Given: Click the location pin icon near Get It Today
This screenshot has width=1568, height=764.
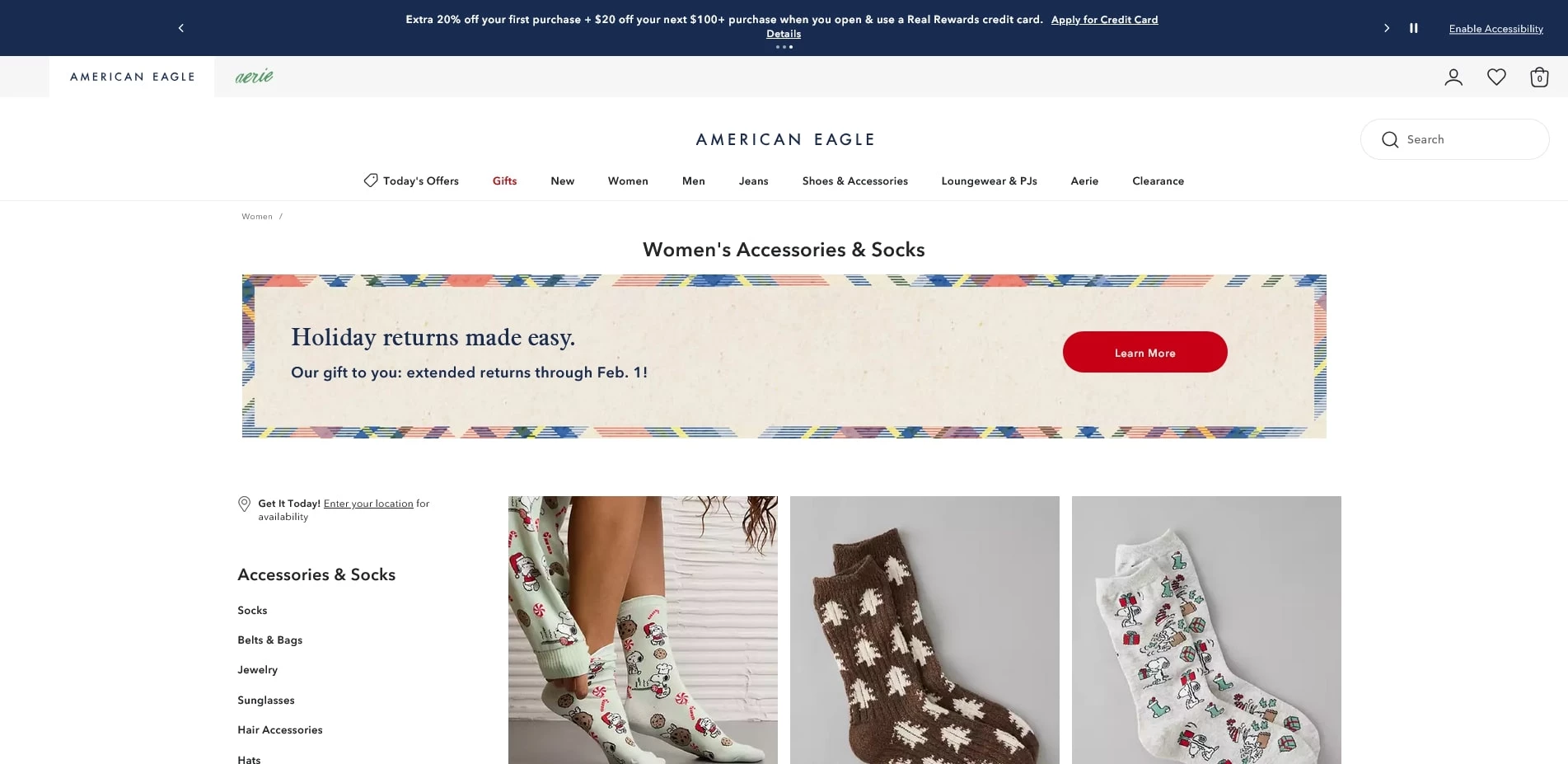Looking at the screenshot, I should point(245,504).
